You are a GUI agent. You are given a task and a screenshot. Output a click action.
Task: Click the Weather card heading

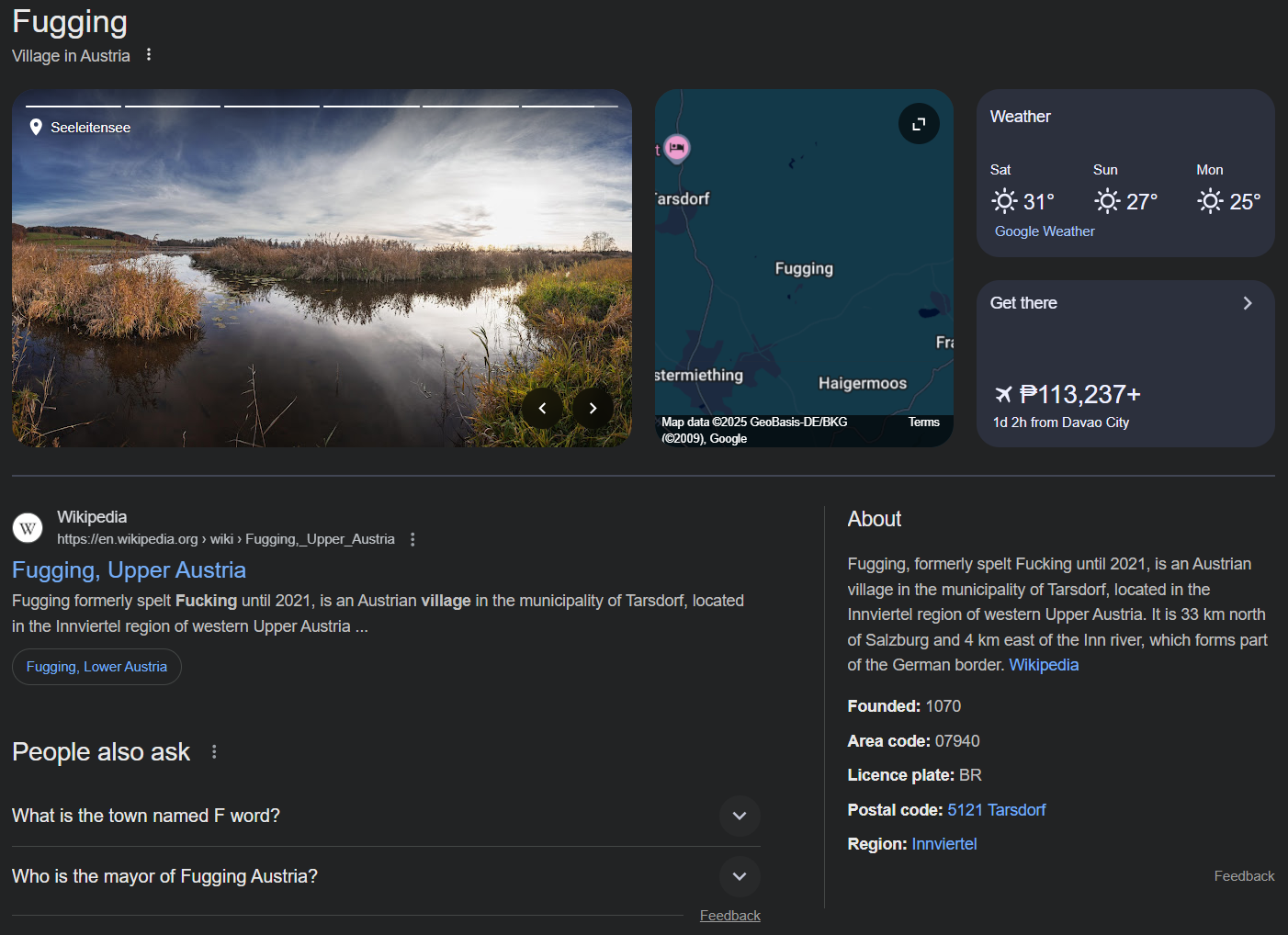coord(1020,117)
